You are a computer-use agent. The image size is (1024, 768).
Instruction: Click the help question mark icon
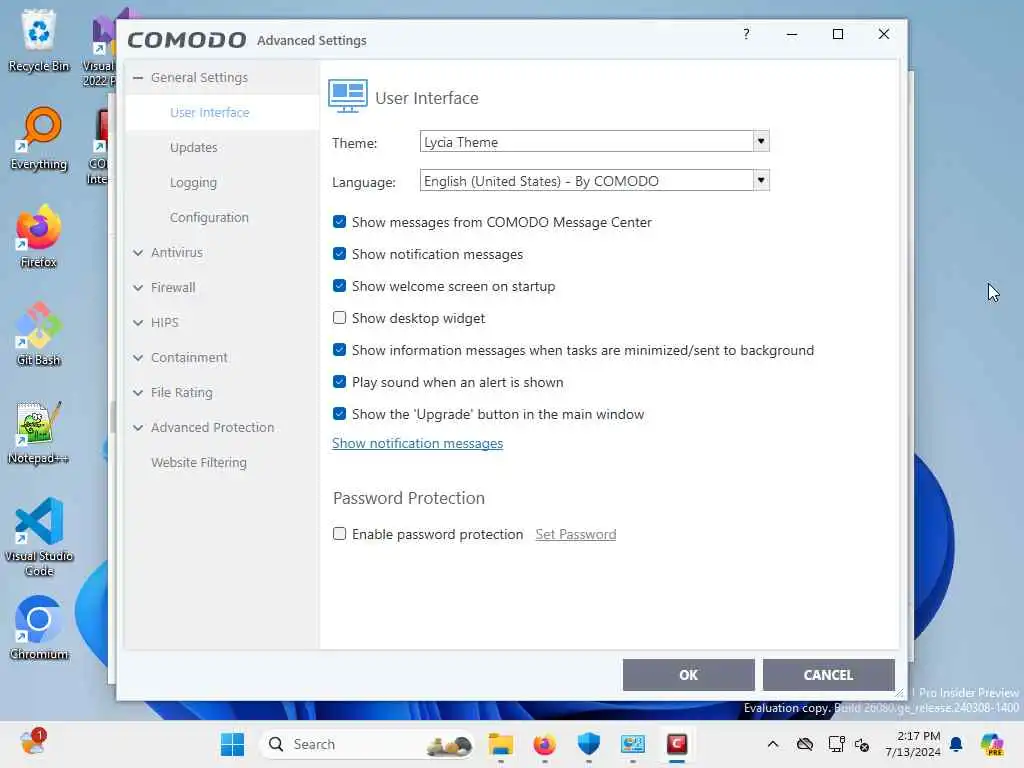[746, 34]
